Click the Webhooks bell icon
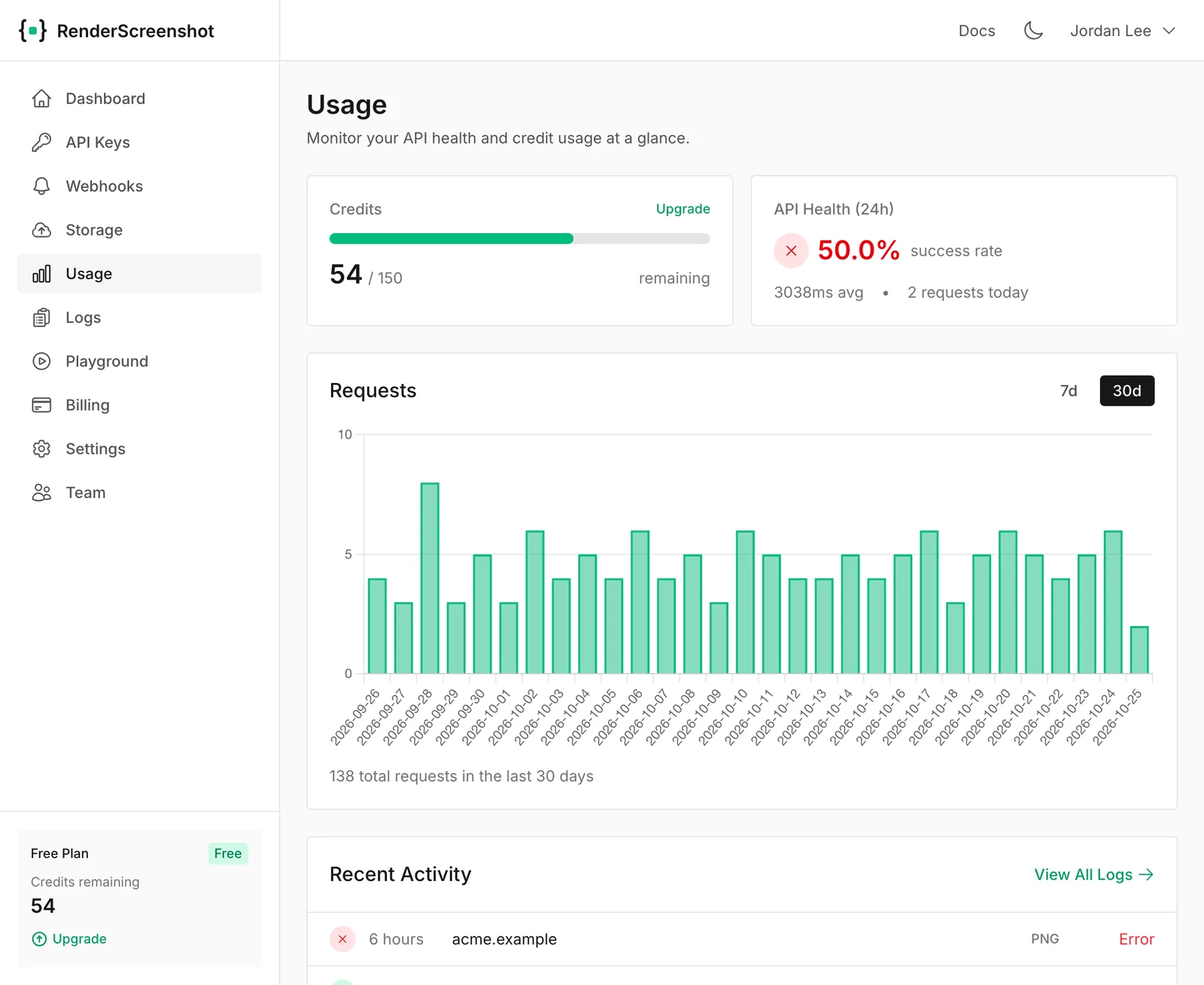The image size is (1204, 985). tap(41, 186)
